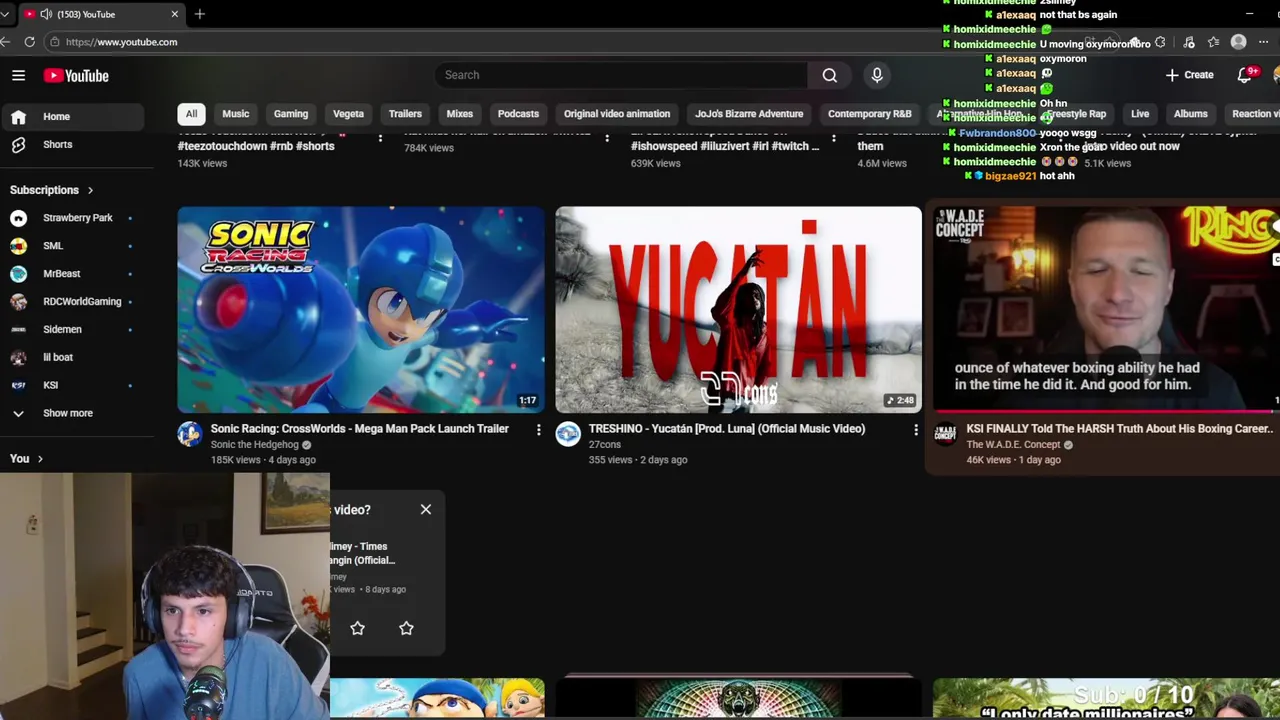The image size is (1280, 720).
Task: Open the Strawberry Park subscription
Action: 72,218
